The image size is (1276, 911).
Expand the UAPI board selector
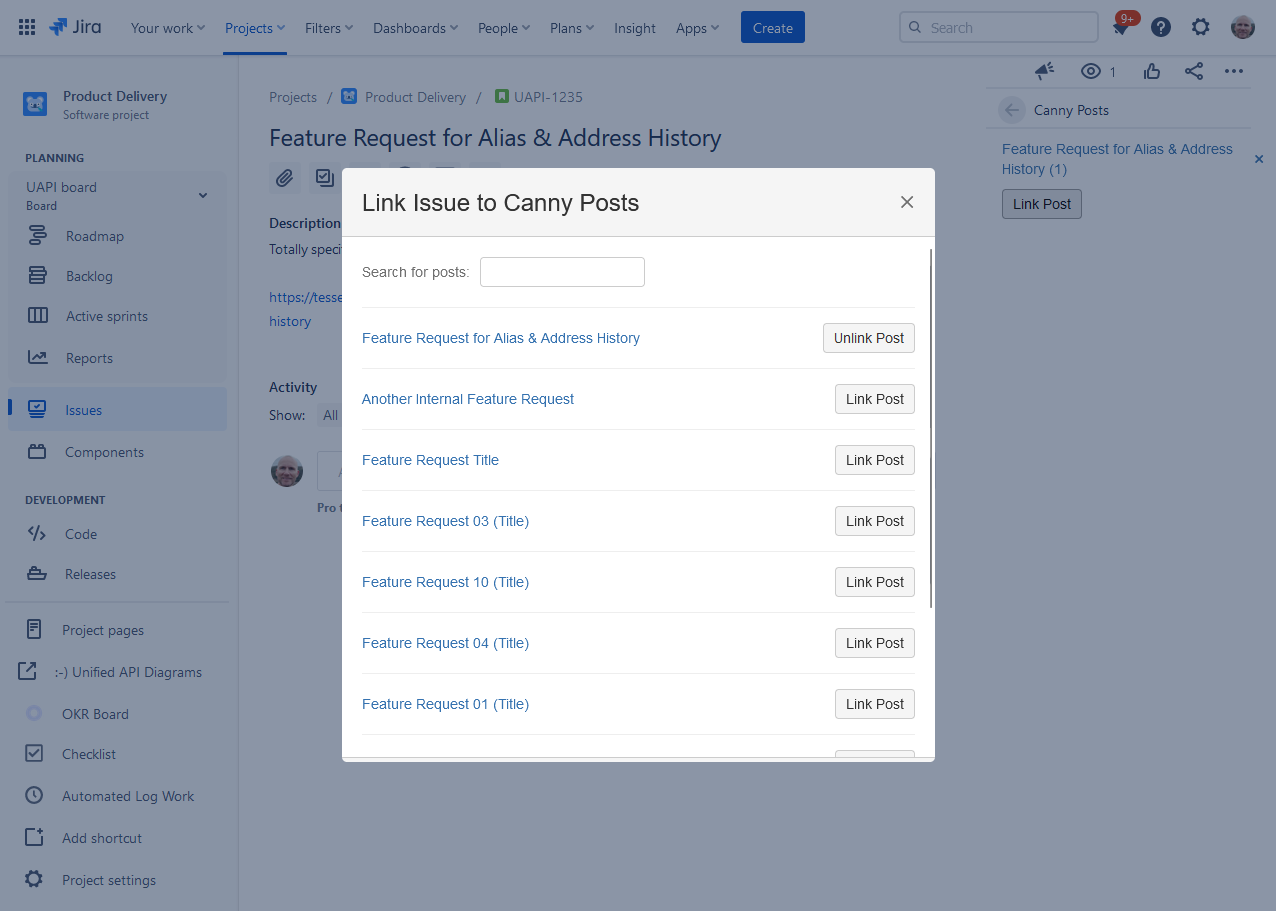(203, 195)
